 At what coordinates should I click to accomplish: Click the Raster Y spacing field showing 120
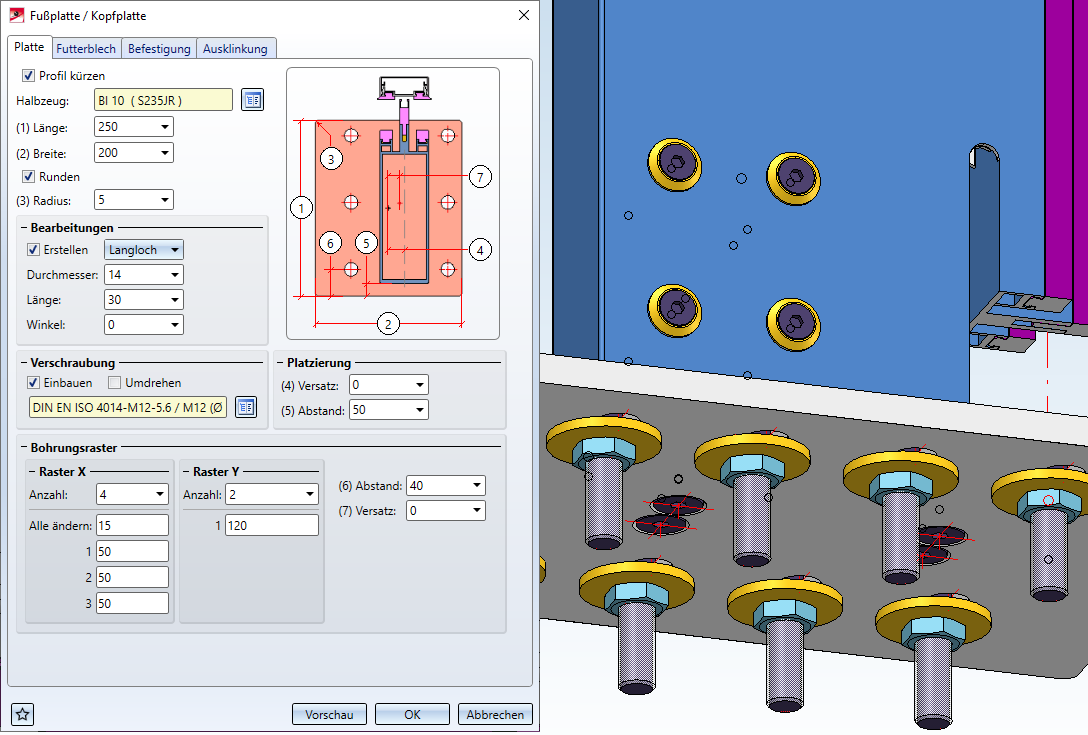click(x=271, y=525)
